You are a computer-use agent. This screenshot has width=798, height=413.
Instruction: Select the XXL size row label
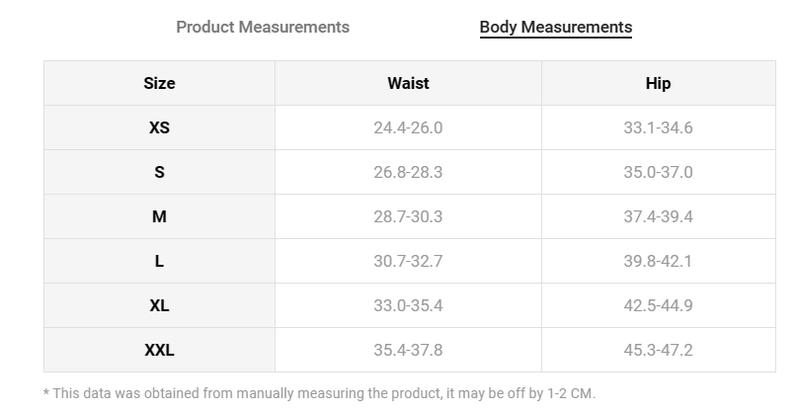159,350
